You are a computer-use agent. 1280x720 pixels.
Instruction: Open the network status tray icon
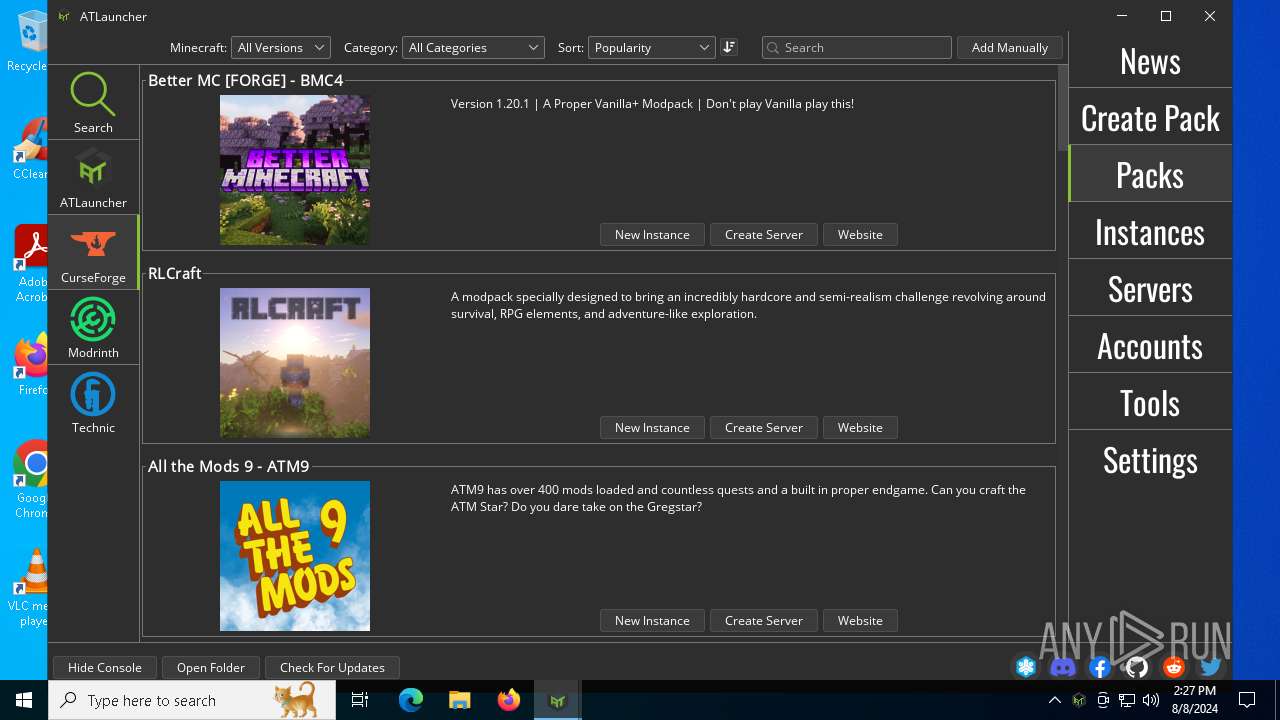coord(1126,700)
